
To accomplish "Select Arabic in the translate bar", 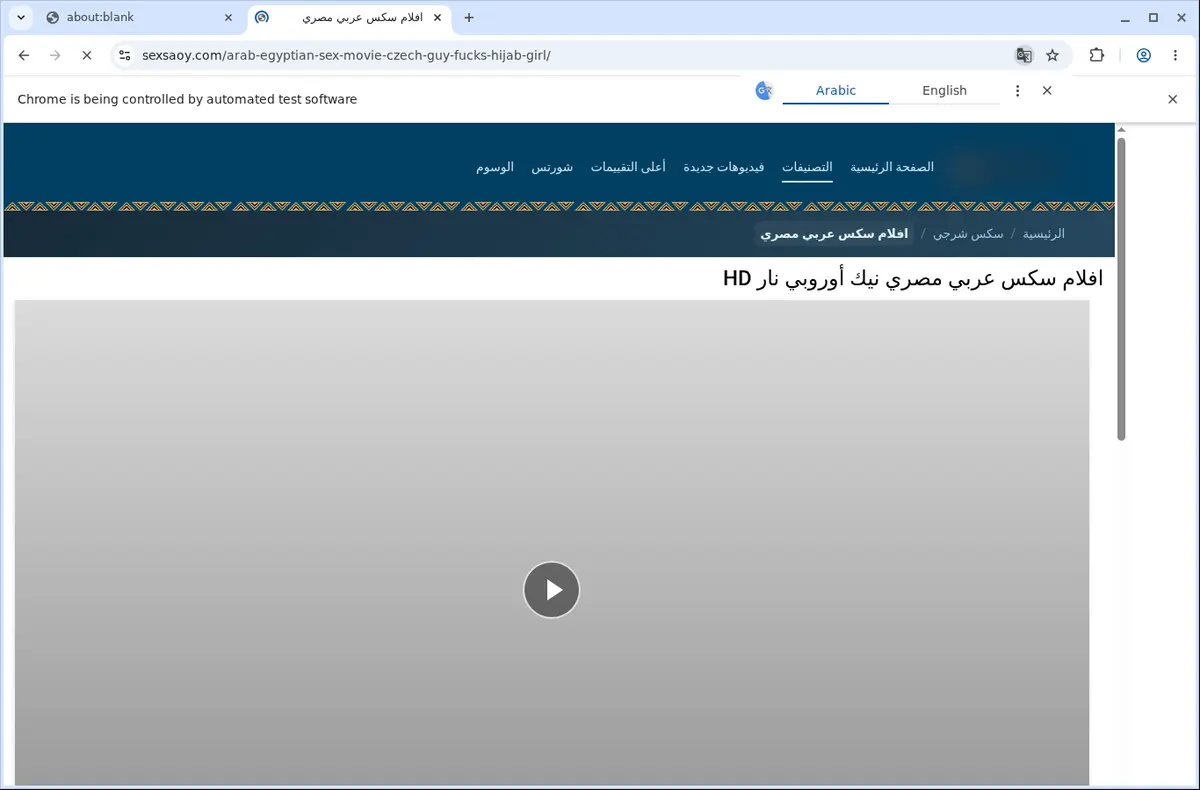I will click(835, 90).
